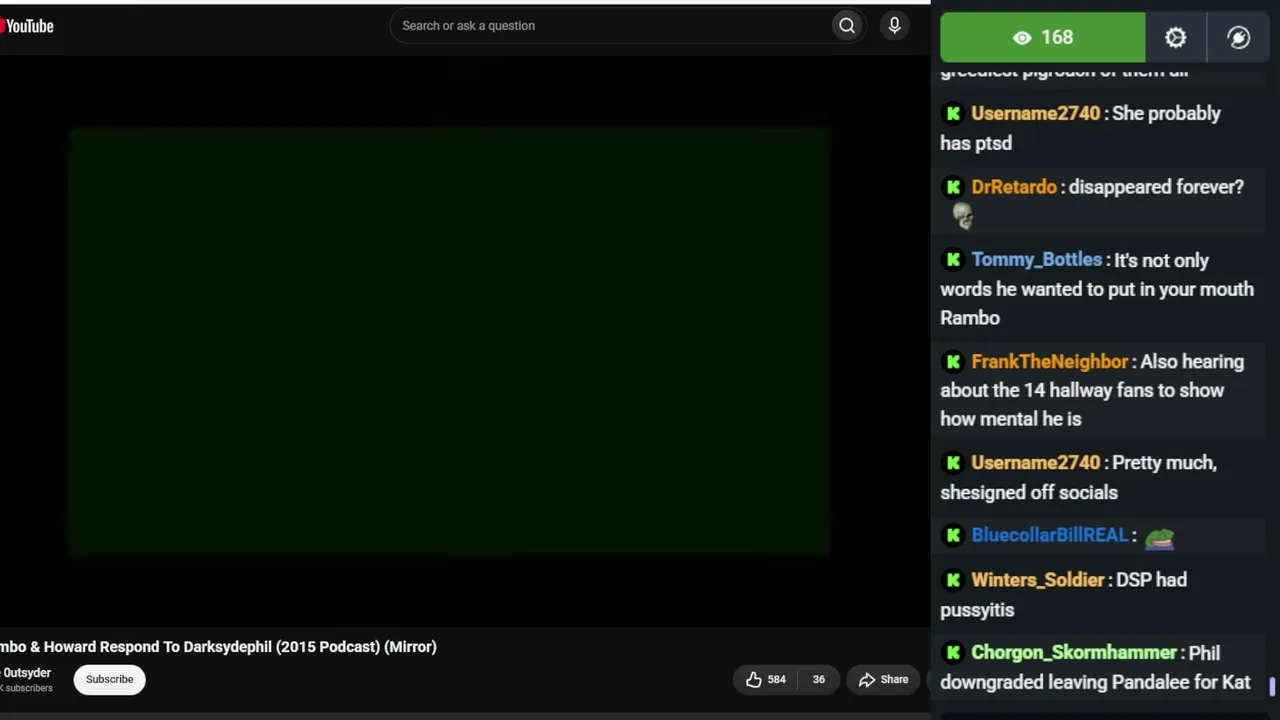Click the Kick badge next to Winters_Soldier

tap(953, 580)
